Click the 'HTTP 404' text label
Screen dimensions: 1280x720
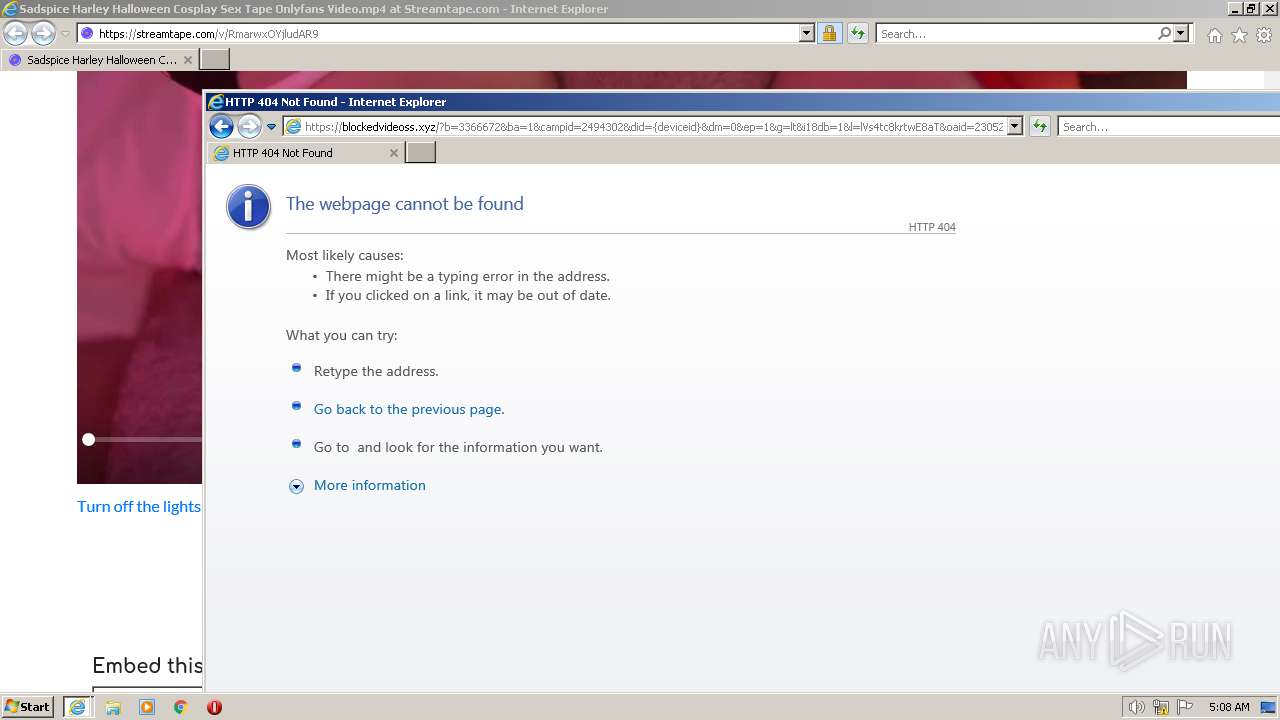click(932, 227)
